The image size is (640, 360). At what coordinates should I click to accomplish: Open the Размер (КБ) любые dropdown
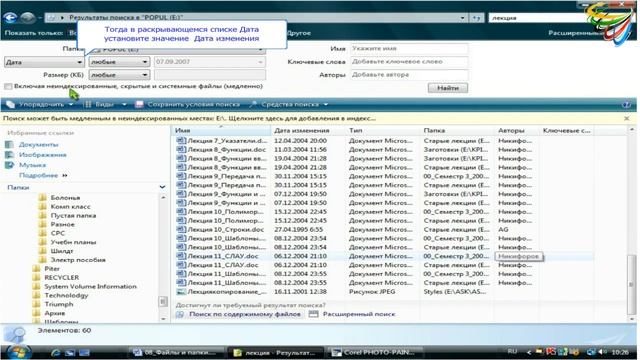tap(119, 75)
